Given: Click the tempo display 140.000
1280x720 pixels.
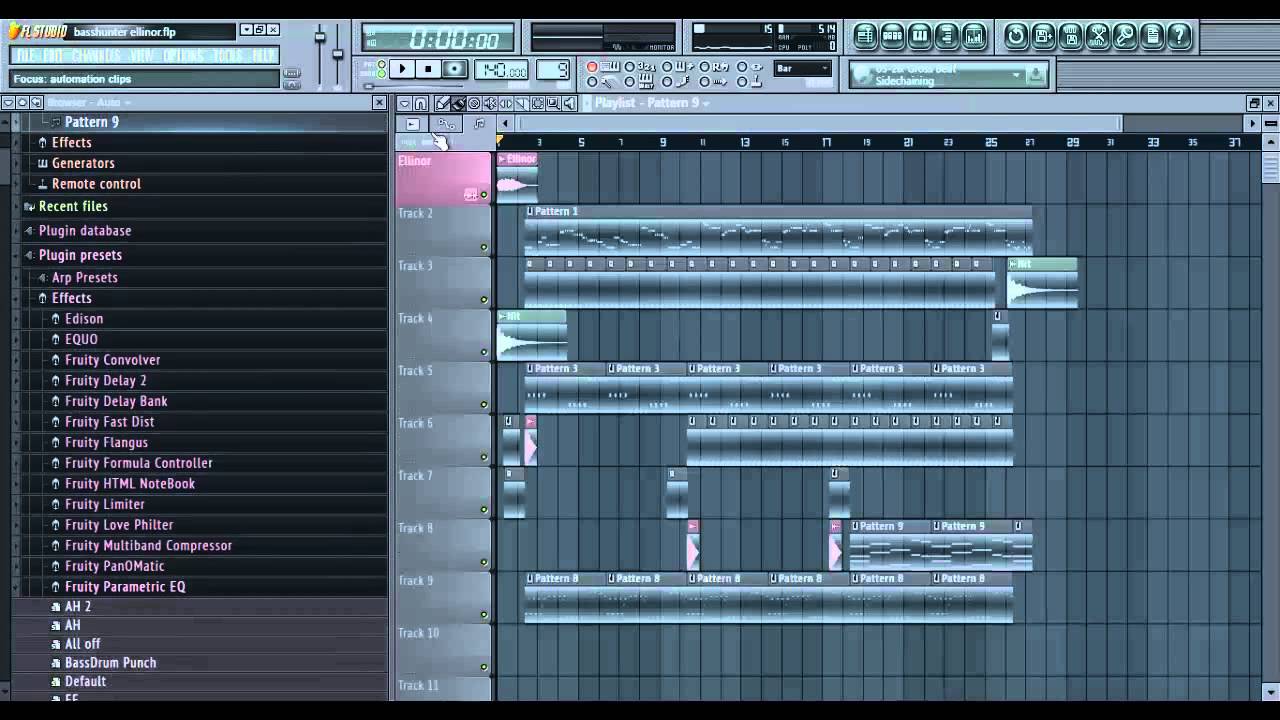Looking at the screenshot, I should tap(501, 69).
